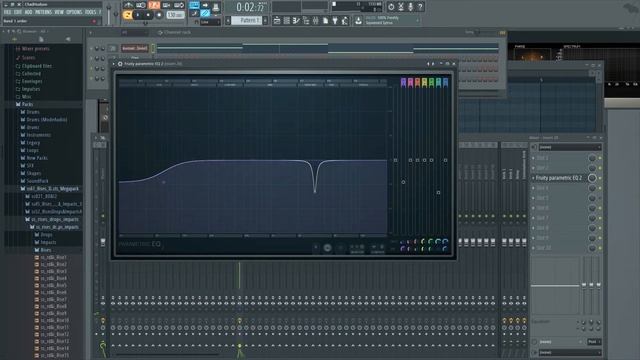Image resolution: width=640 pixels, height=360 pixels.
Task: Click the transport Play button
Action: [x=138, y=15]
